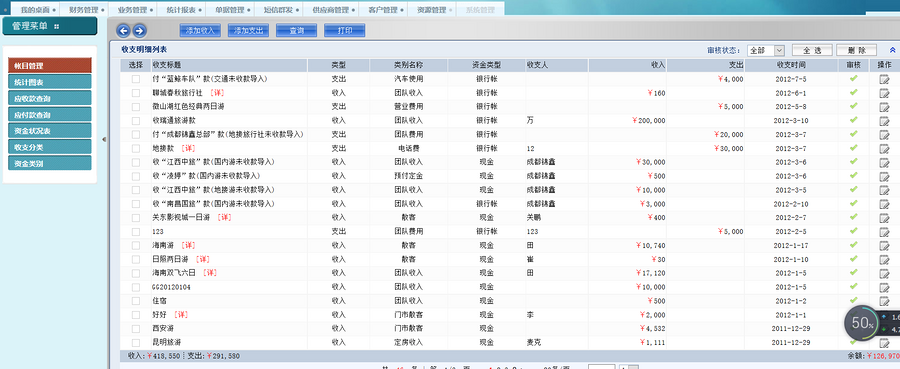900x369 pixels.
Task: Select 资金状况表 in the sidebar
Action: tap(49, 131)
